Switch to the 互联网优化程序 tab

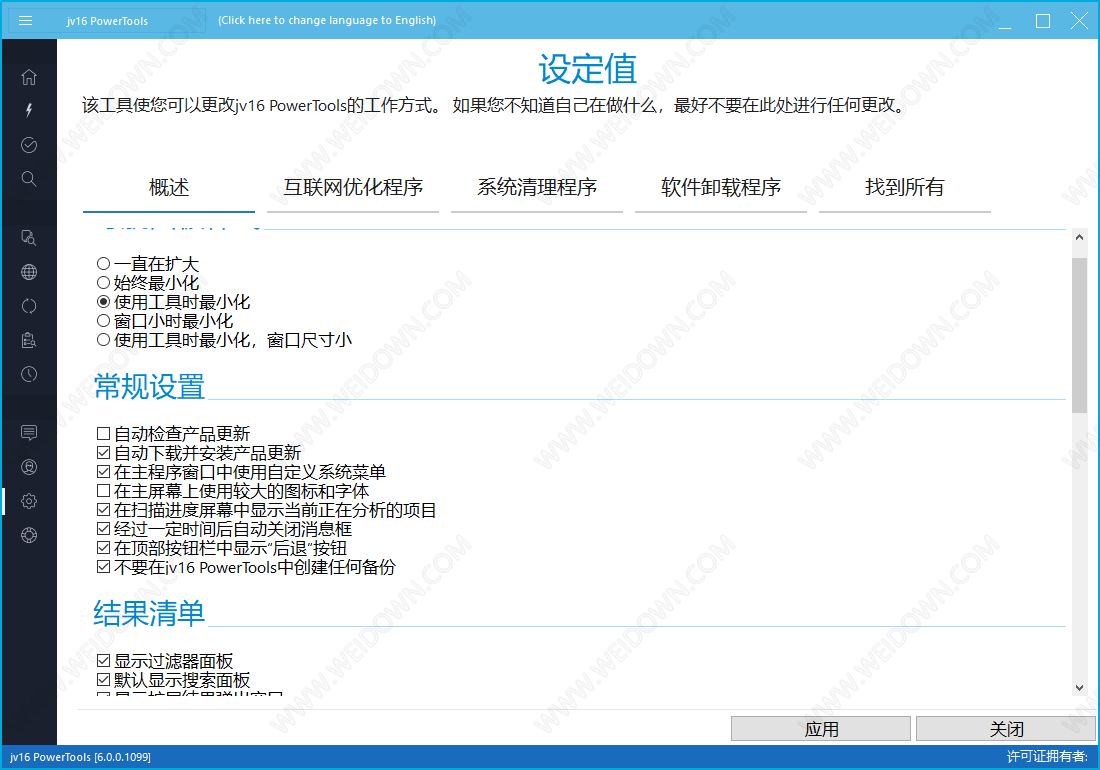pos(353,188)
